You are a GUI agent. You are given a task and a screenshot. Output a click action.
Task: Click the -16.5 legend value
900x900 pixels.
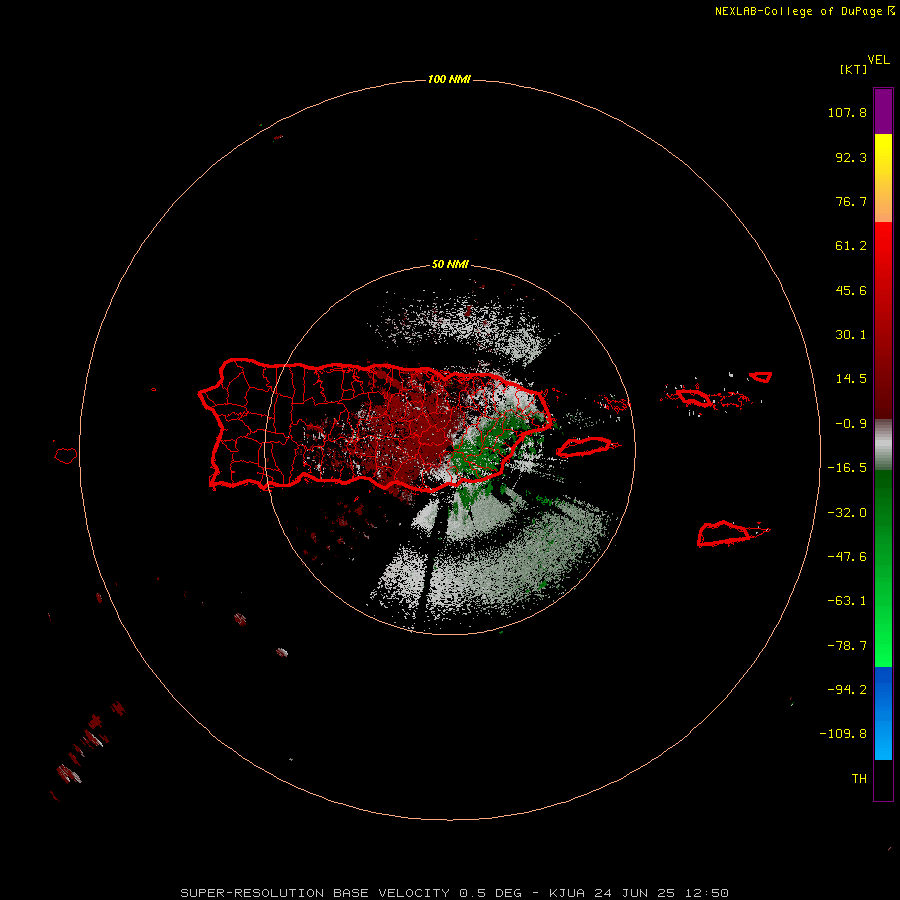[847, 468]
